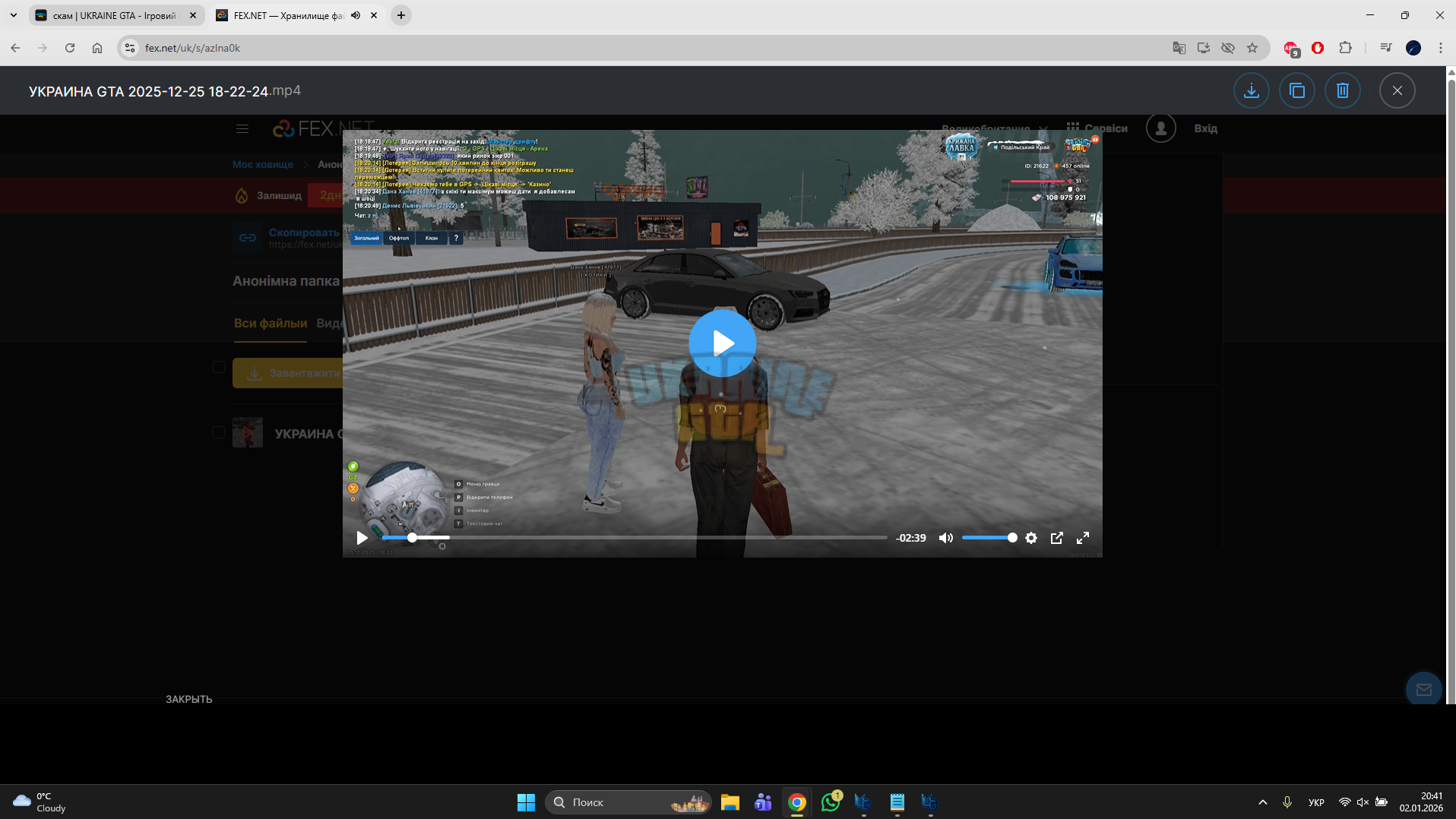Viewport: 1456px width, 819px height.
Task: Delete the file with trash icon
Action: pos(1343,90)
